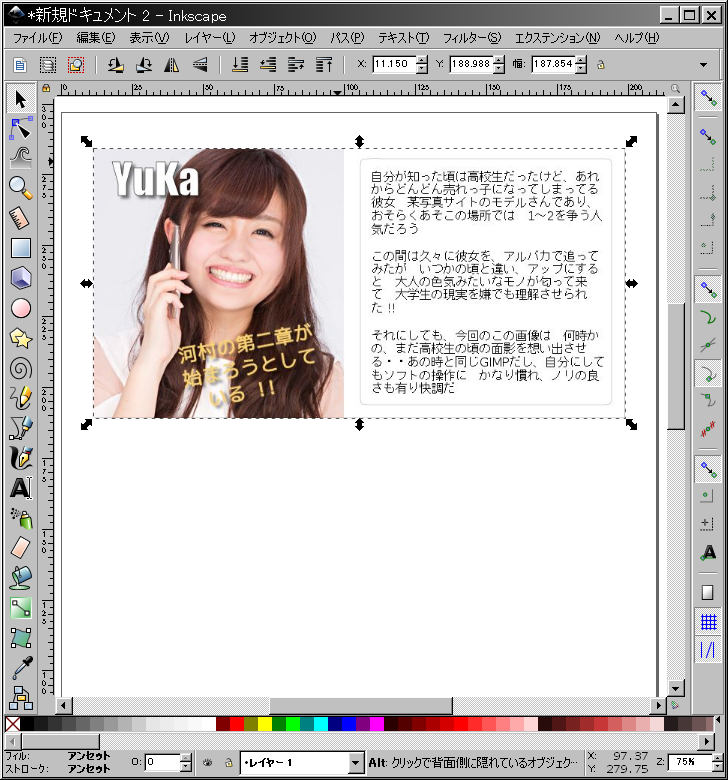Select the Rectangle tool
Viewport: 728px width, 780px height.
[21, 248]
